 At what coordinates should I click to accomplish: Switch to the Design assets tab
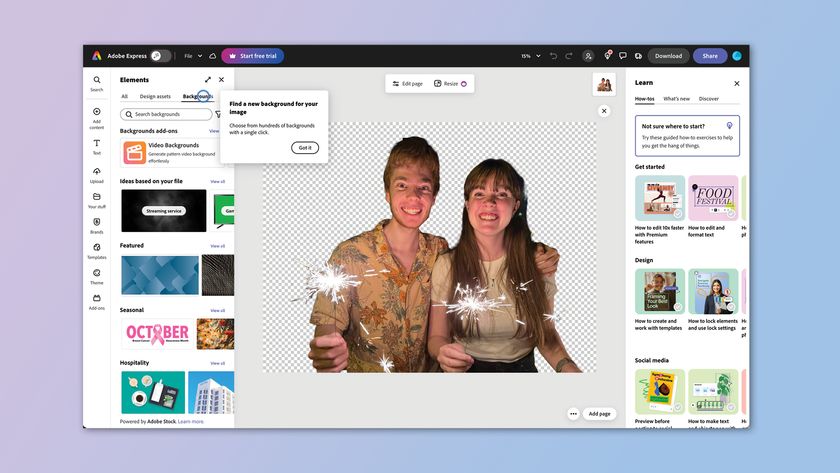coord(155,96)
